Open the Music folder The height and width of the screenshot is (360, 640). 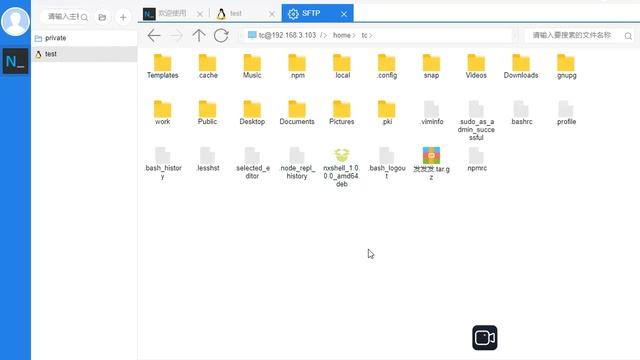252,67
